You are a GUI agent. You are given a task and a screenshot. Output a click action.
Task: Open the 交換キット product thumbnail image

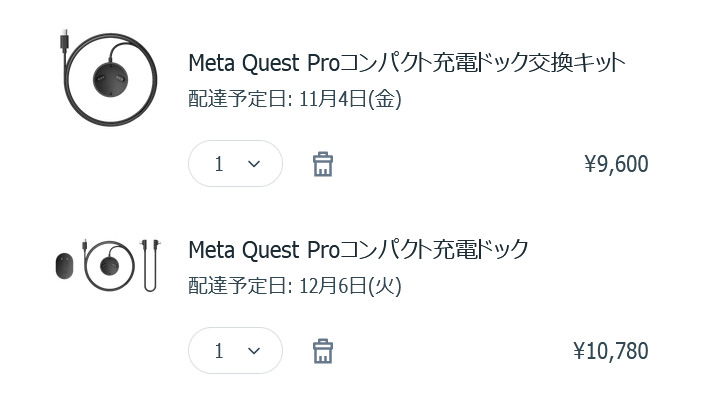108,78
